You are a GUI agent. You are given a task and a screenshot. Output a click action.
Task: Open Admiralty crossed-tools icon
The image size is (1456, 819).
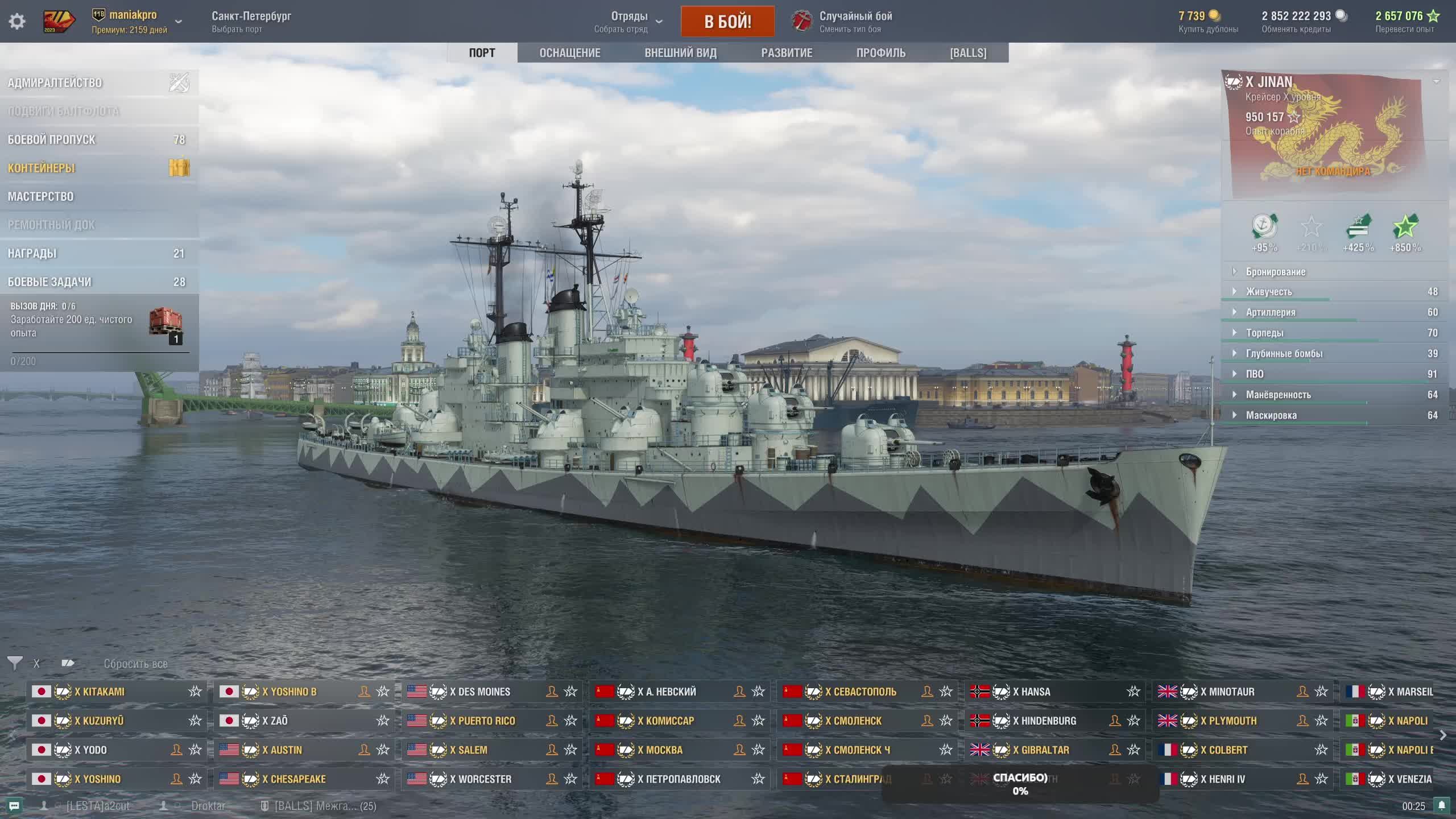[x=179, y=82]
